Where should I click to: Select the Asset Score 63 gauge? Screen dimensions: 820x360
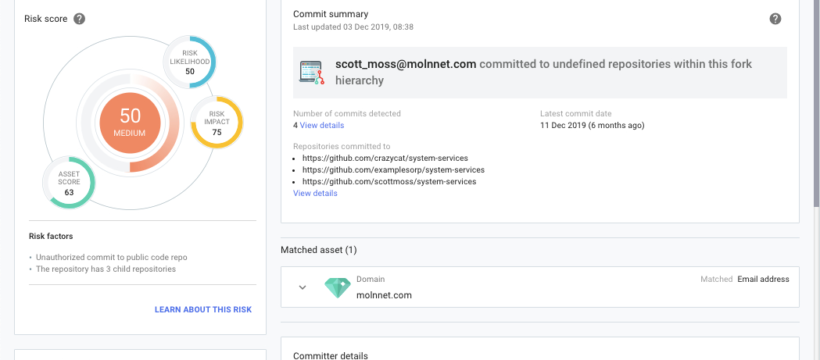[x=69, y=183]
